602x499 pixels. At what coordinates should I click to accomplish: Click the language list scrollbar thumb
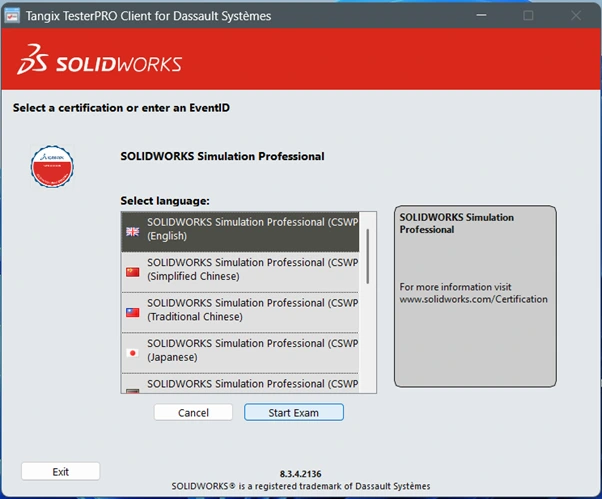[368, 256]
